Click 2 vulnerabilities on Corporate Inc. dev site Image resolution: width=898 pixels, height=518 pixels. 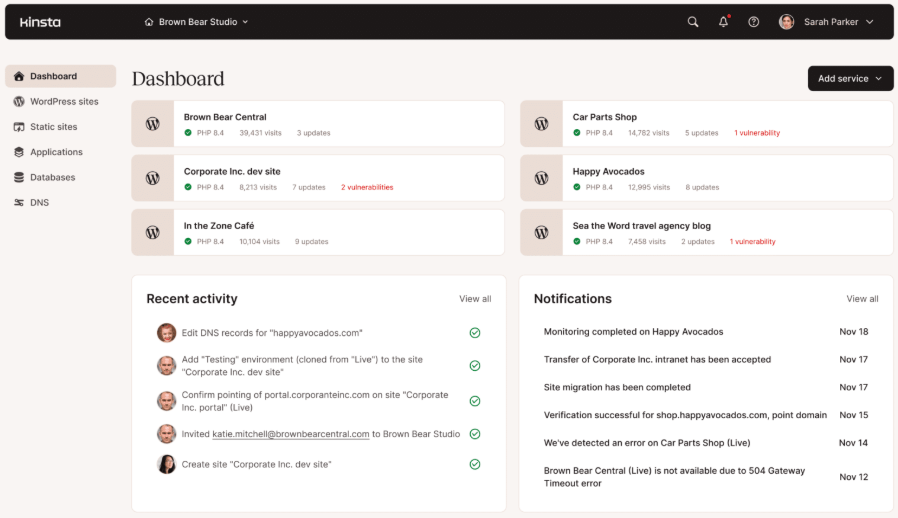point(367,187)
